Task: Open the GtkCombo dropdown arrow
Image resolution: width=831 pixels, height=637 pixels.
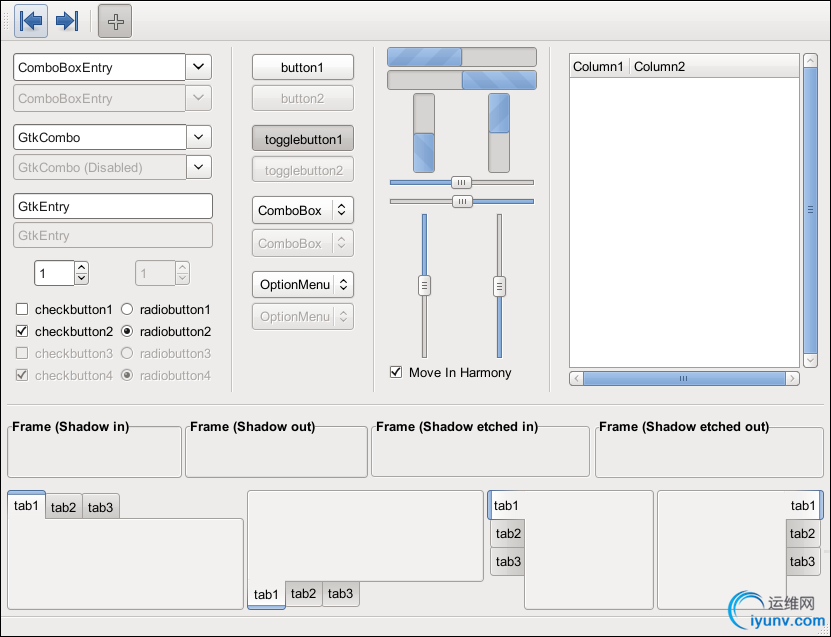Action: coord(199,137)
